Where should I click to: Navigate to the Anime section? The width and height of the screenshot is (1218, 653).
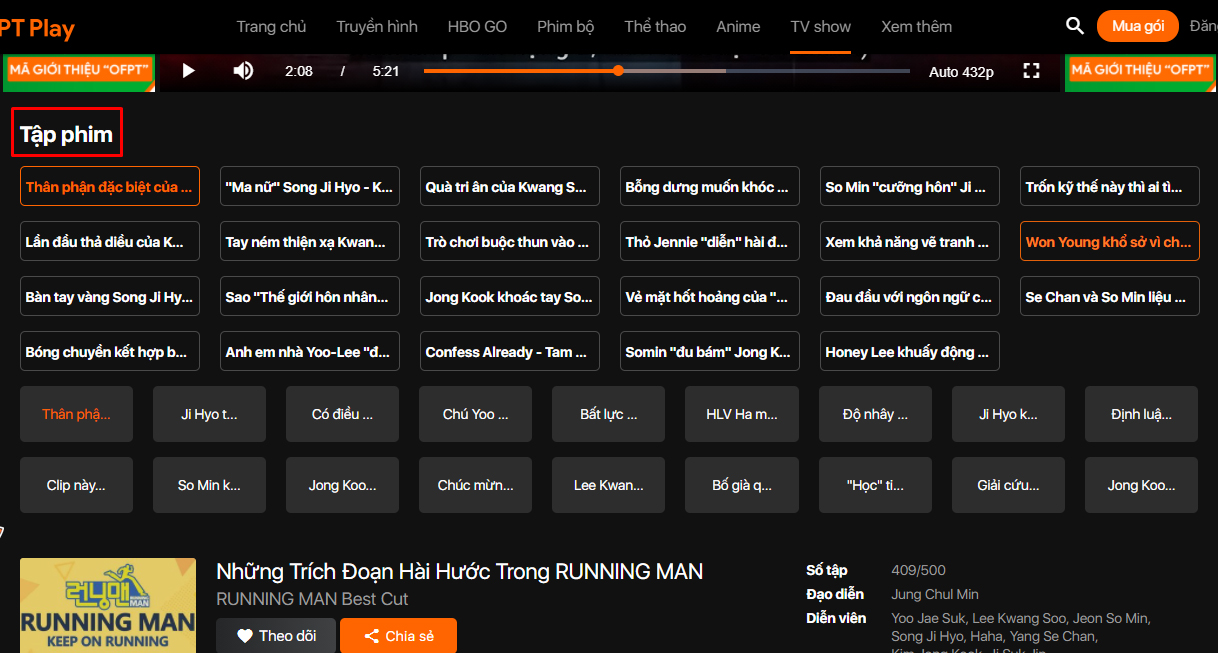coord(738,27)
